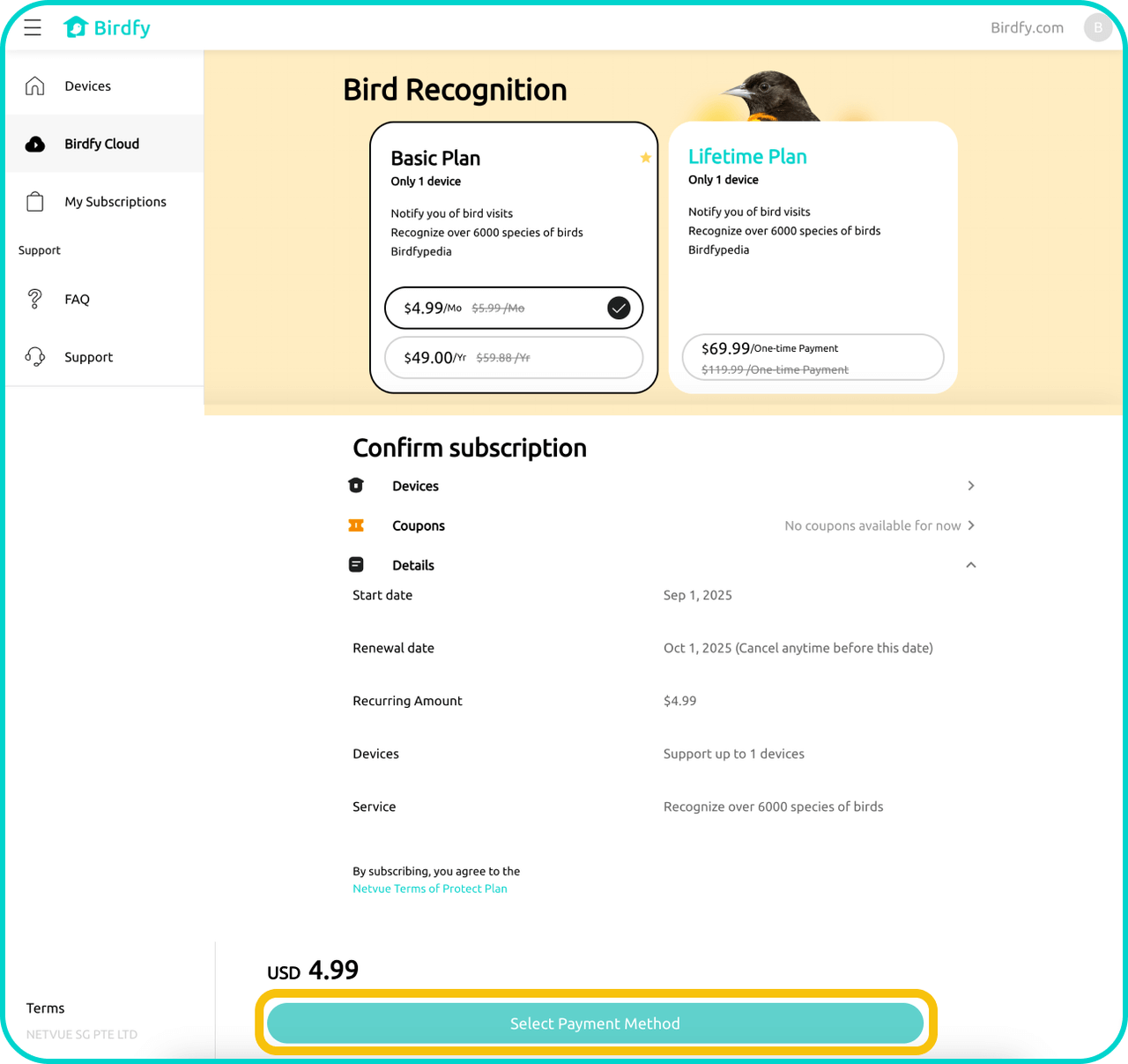Viewport: 1128px width, 1064px height.
Task: Choose the $69.99 one-time payment option
Action: pos(813,357)
